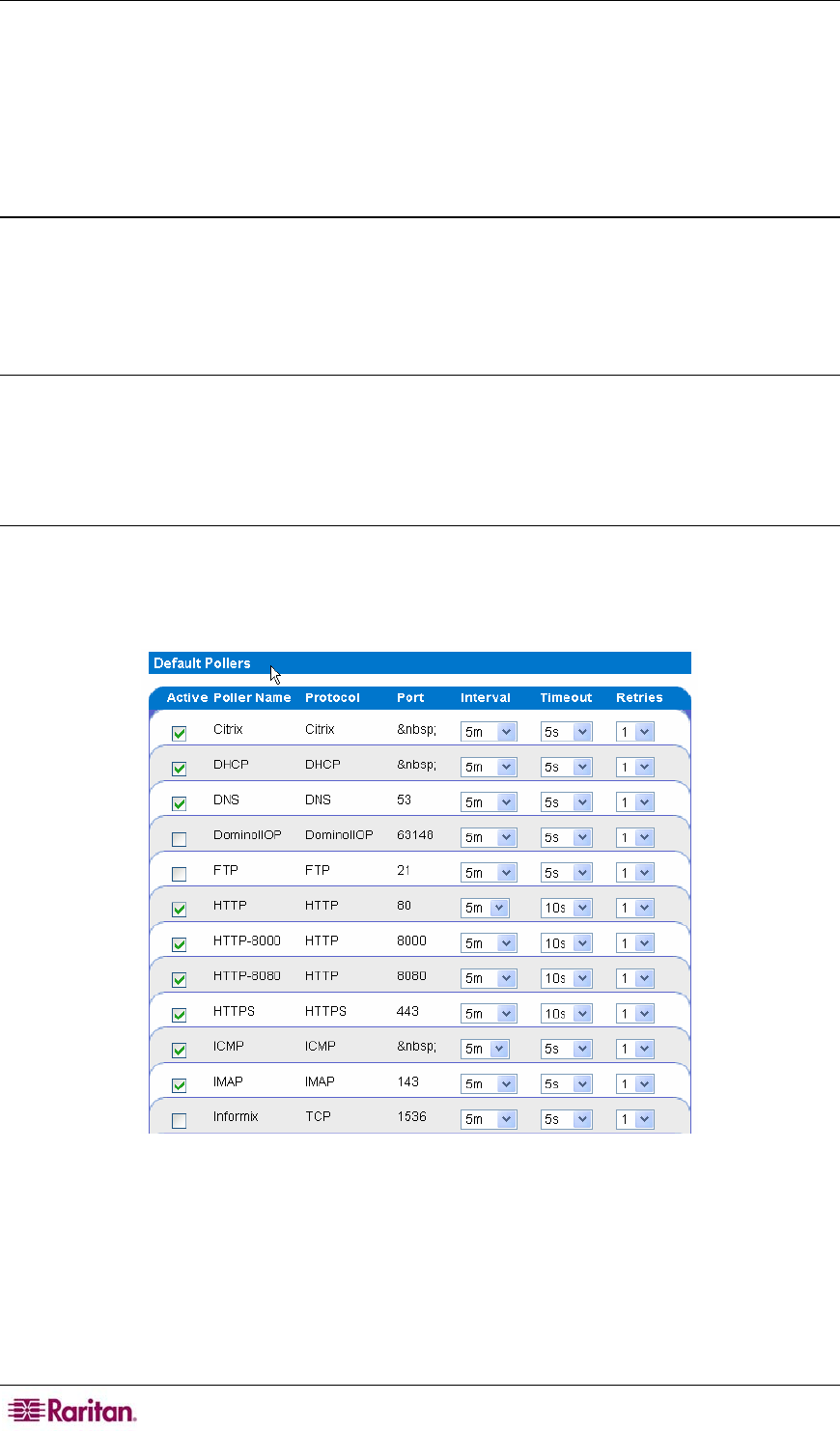This screenshot has height=1431, width=840.
Task: Expand the DNS retries dropdown
Action: point(635,802)
